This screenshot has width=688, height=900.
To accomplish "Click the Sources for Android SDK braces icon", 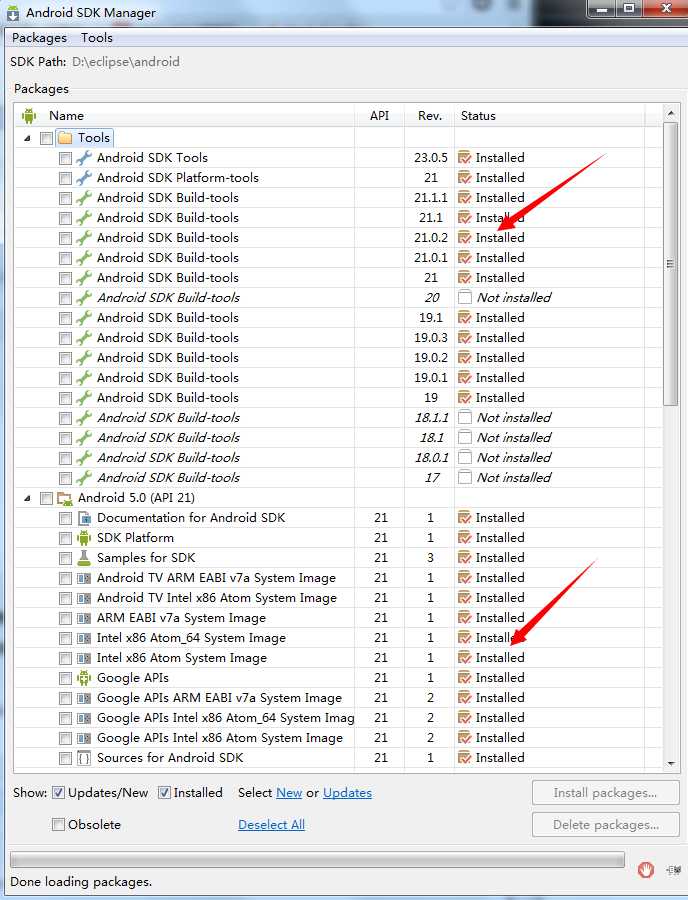I will pos(84,758).
